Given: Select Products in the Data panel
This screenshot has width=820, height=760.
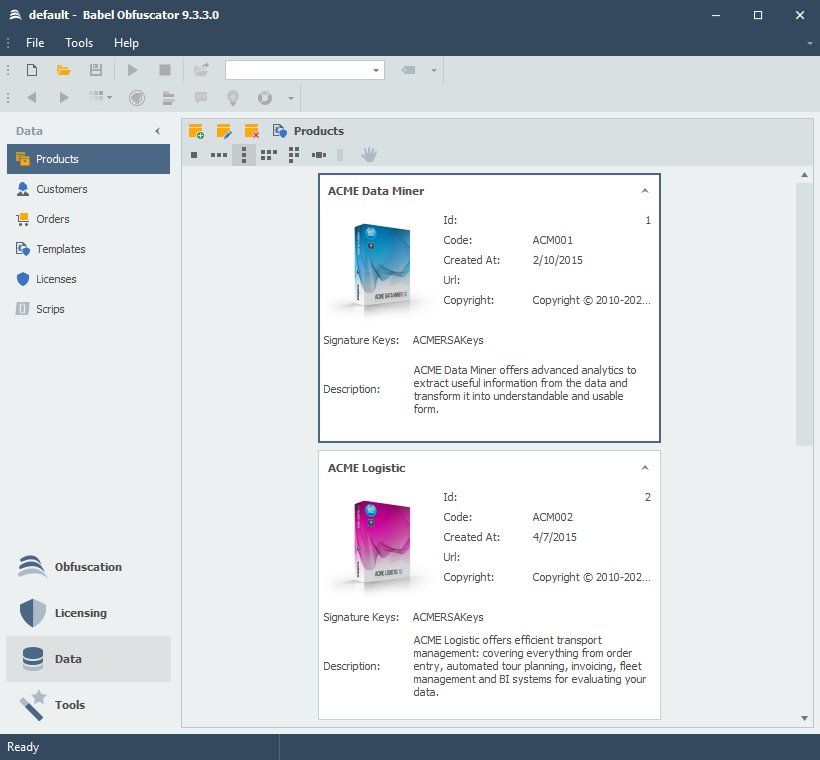Looking at the screenshot, I should point(88,159).
